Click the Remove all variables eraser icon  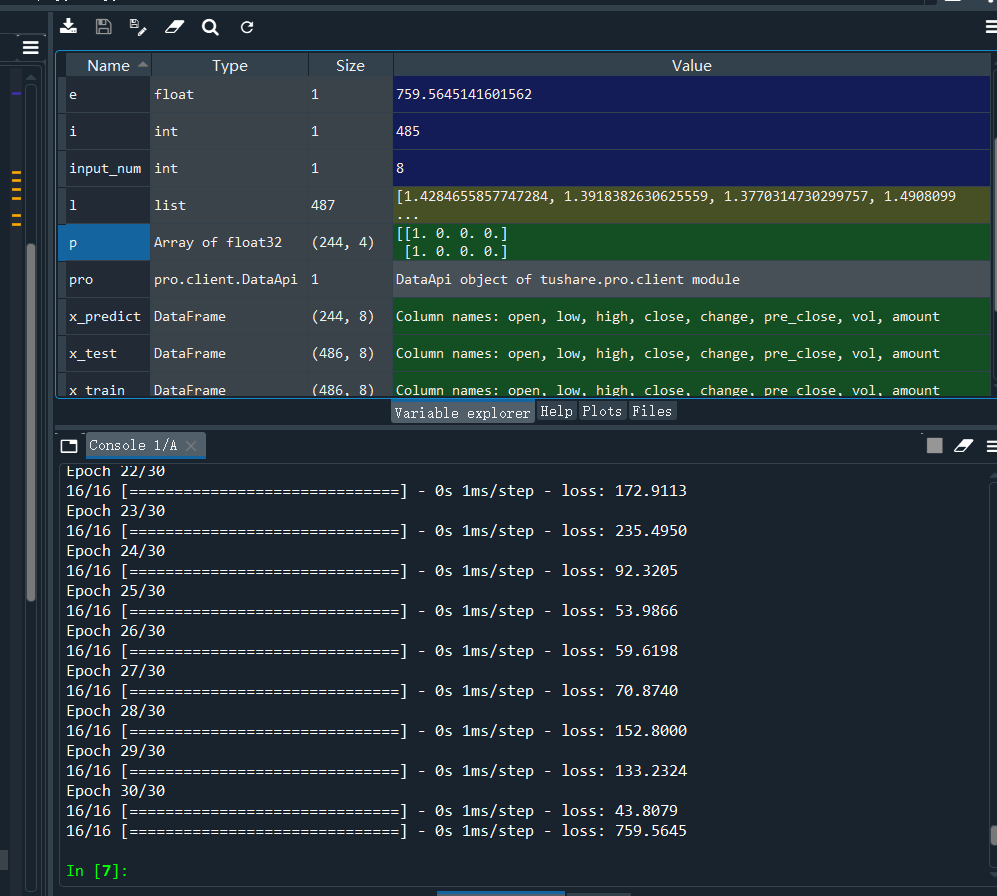pos(174,27)
